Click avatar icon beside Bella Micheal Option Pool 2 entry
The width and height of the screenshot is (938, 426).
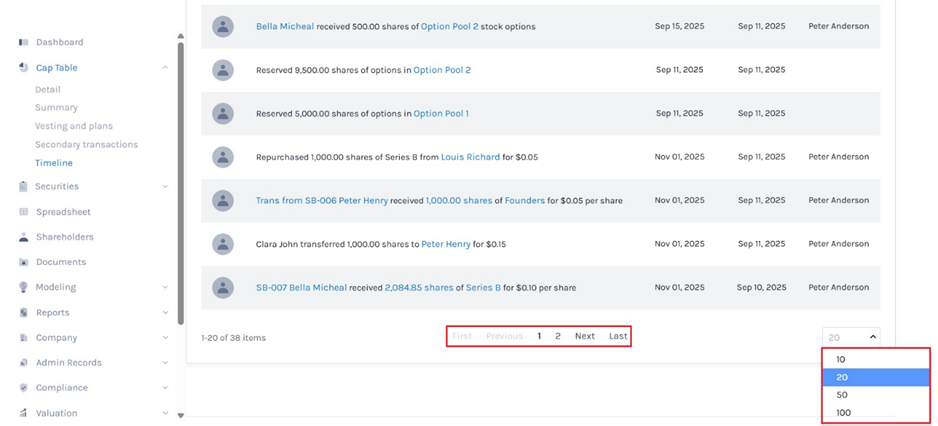click(x=223, y=27)
